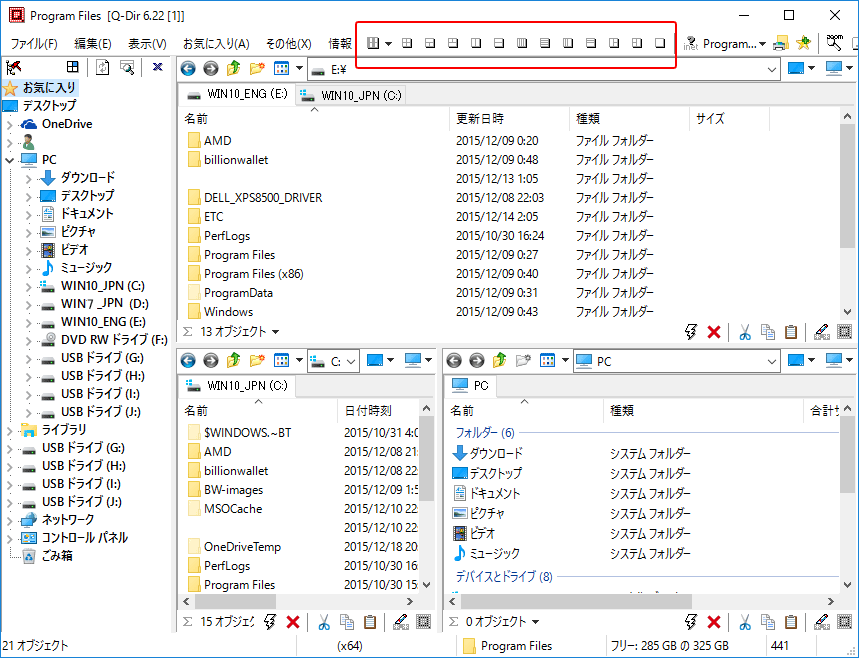Open the 表示(V) menu
This screenshot has height=658, width=859.
(147, 43)
